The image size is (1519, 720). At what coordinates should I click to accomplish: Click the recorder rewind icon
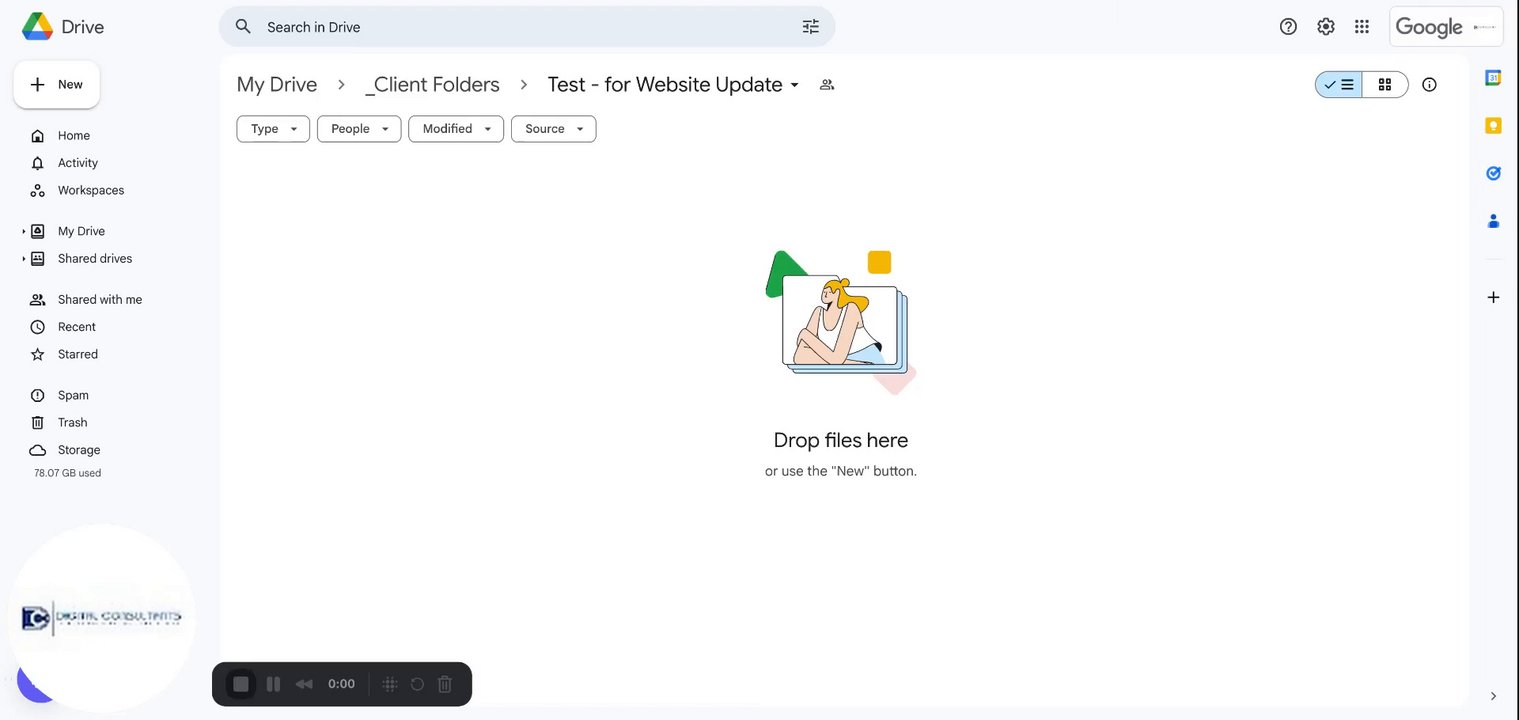tap(304, 684)
